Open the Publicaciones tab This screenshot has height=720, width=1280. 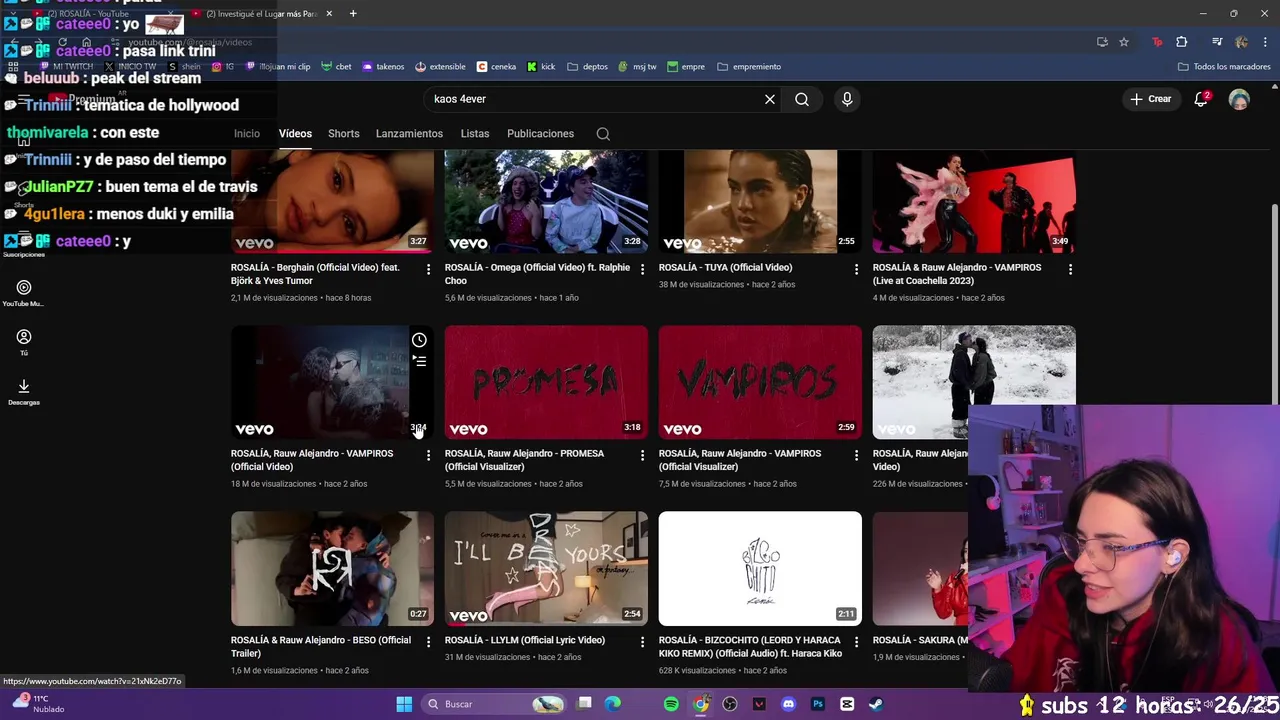[x=540, y=134]
